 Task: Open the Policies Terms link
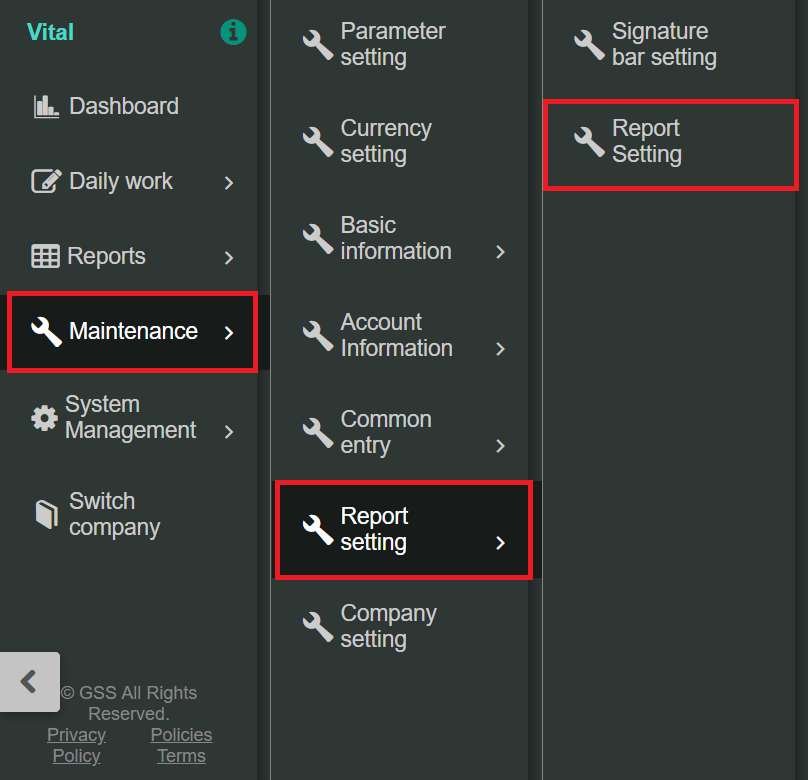tap(181, 745)
